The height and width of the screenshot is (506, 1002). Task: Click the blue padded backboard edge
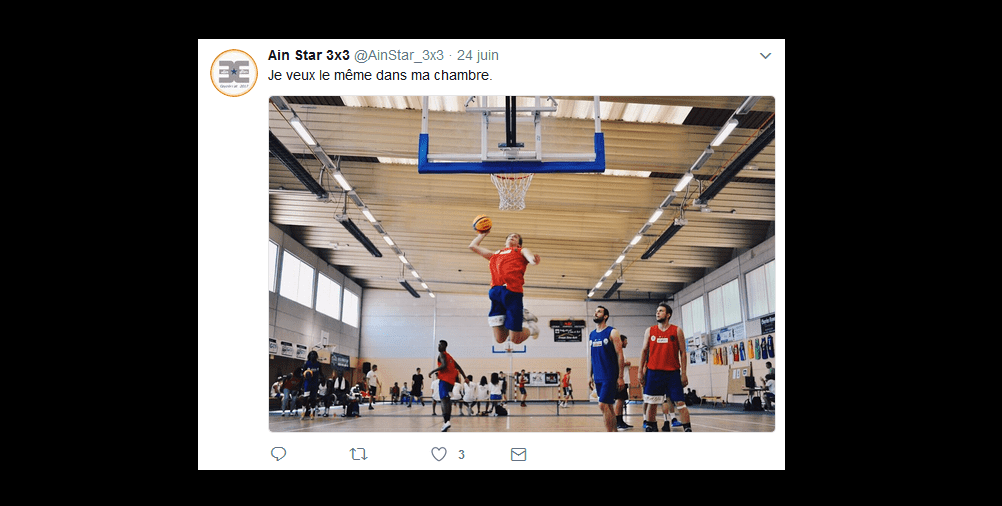click(511, 161)
